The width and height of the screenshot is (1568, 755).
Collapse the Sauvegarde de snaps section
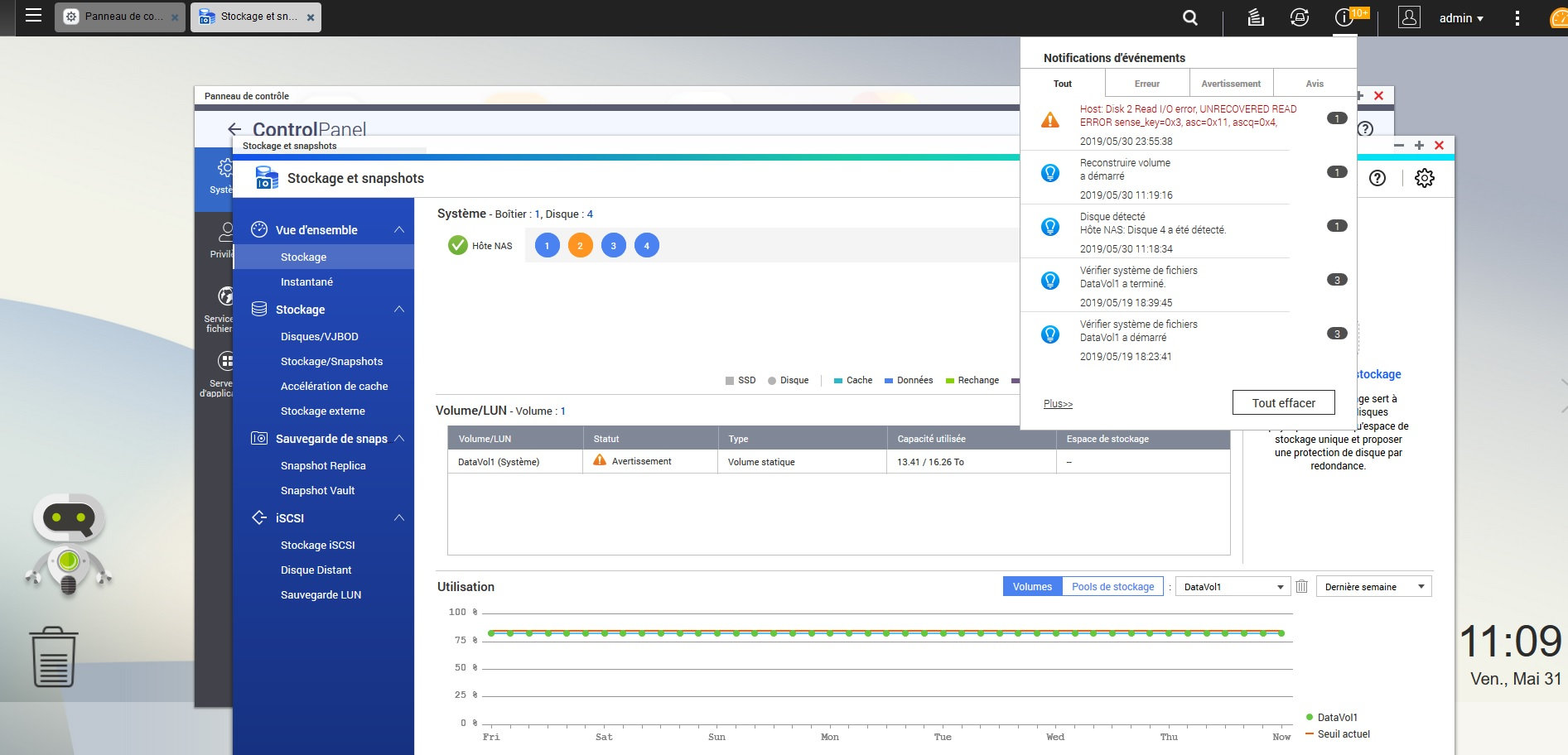(399, 438)
